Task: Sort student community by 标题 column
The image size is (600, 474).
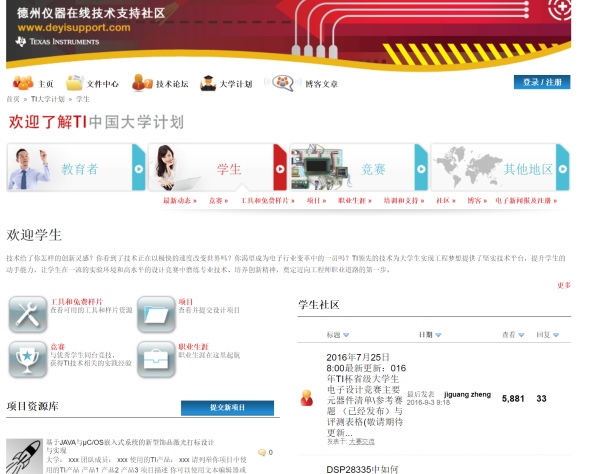Action: point(338,334)
